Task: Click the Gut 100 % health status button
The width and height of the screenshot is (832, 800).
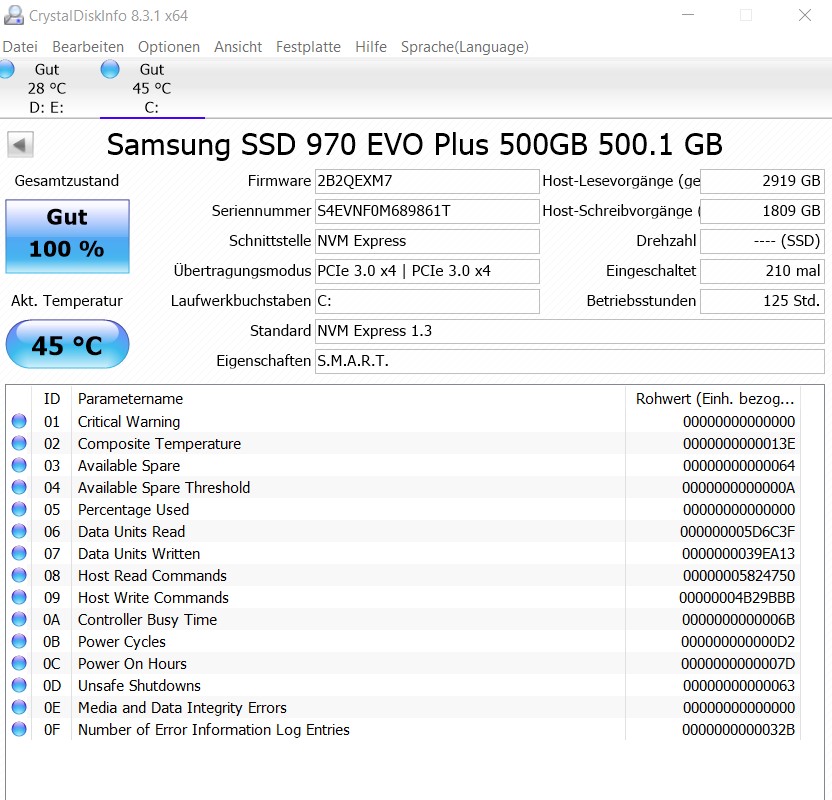Action: tap(67, 237)
